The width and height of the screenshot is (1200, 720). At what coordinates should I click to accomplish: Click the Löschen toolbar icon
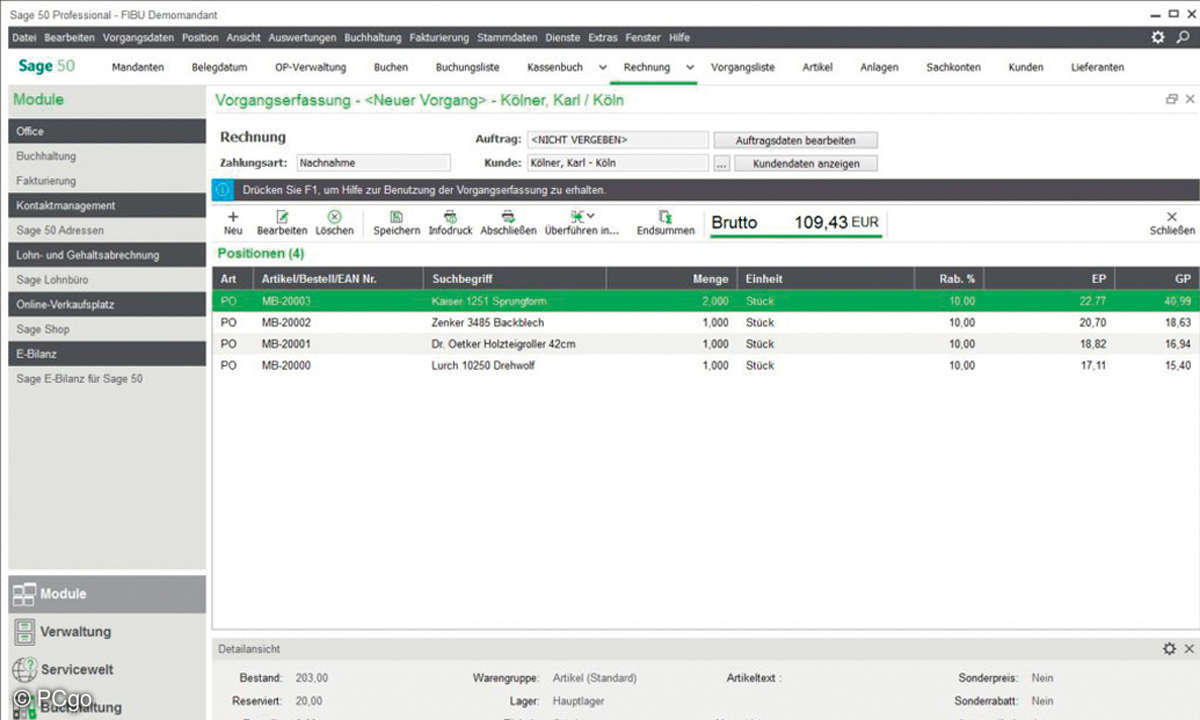point(334,216)
